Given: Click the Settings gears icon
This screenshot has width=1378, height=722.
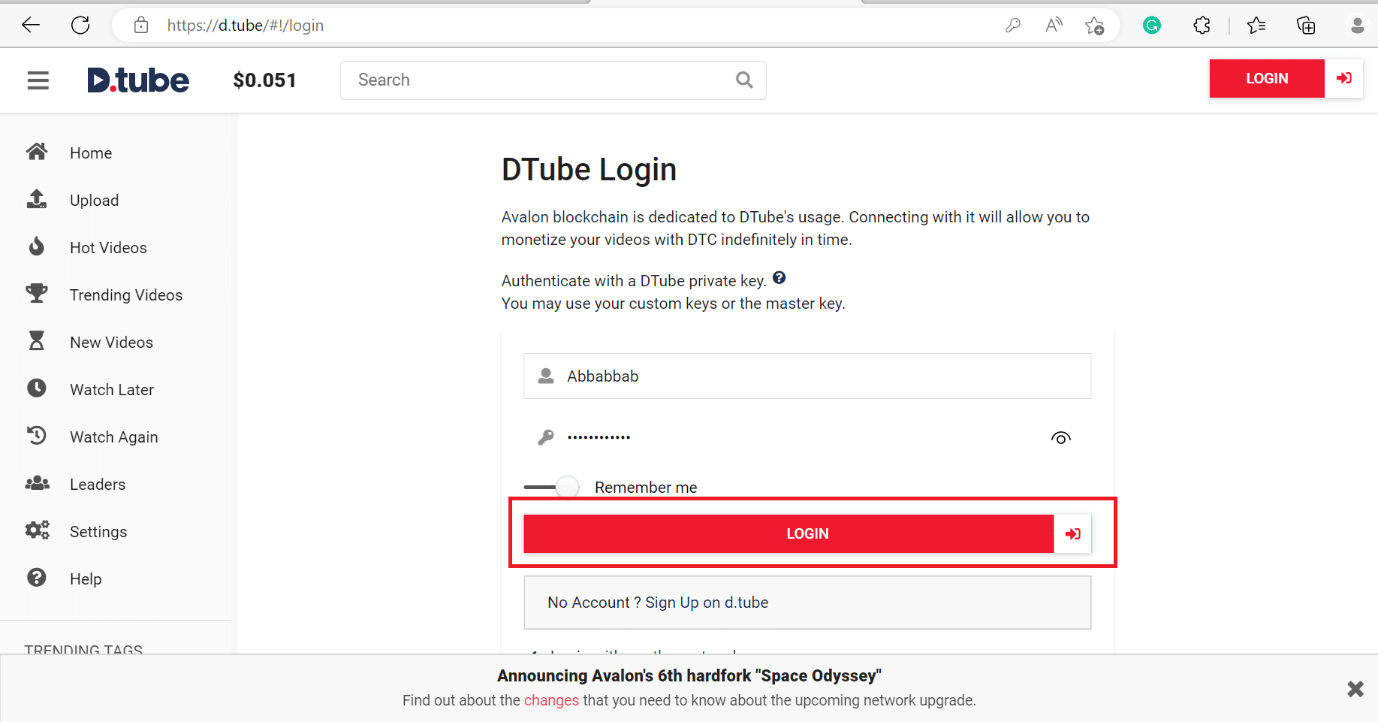Looking at the screenshot, I should click(x=37, y=531).
